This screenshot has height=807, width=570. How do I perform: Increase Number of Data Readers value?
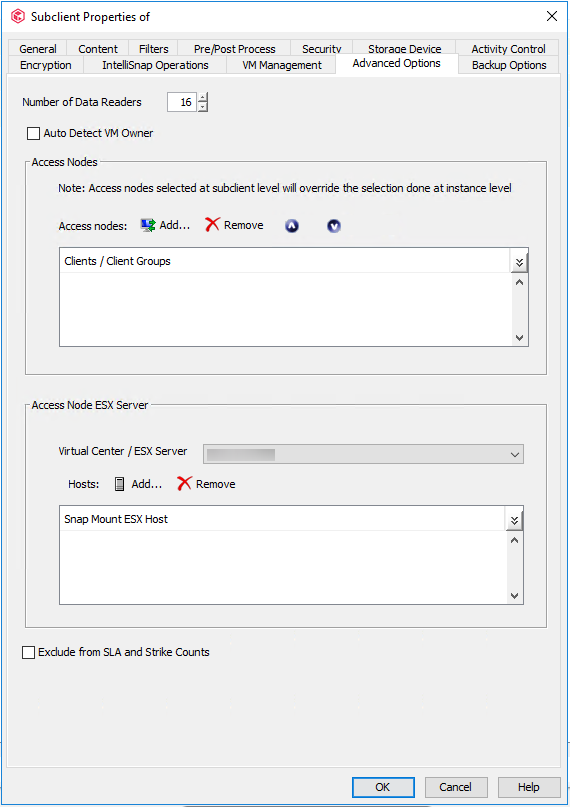tap(203, 97)
